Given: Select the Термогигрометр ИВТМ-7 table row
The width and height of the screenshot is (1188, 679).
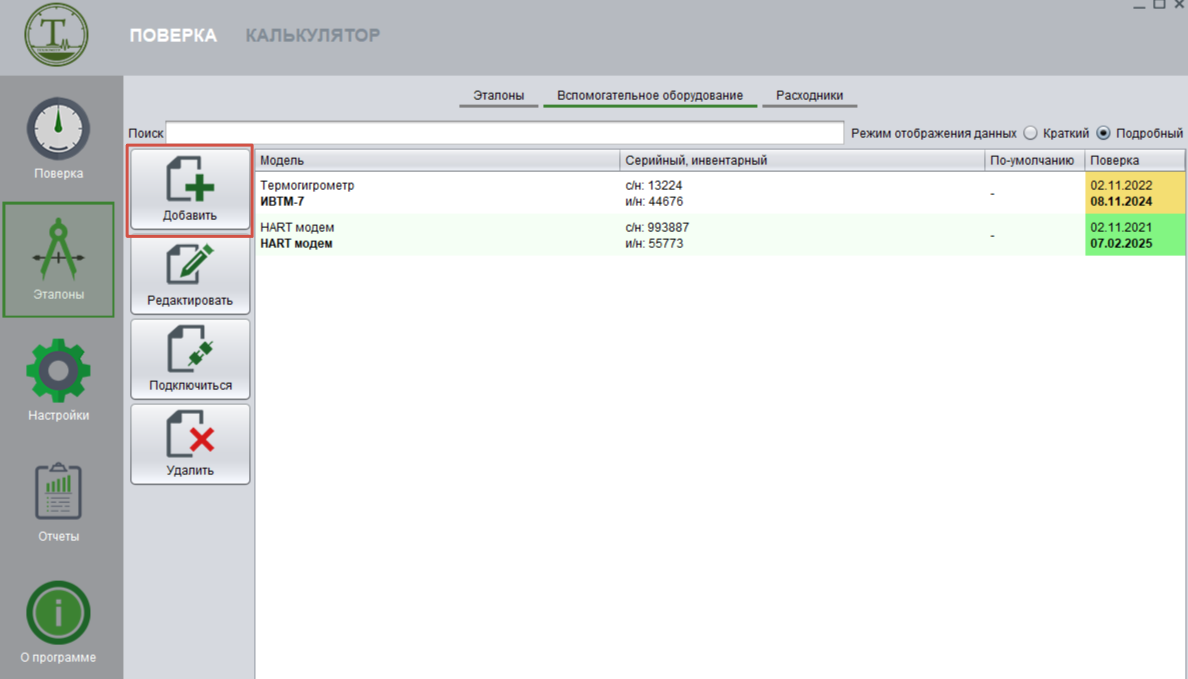Looking at the screenshot, I should coord(437,193).
